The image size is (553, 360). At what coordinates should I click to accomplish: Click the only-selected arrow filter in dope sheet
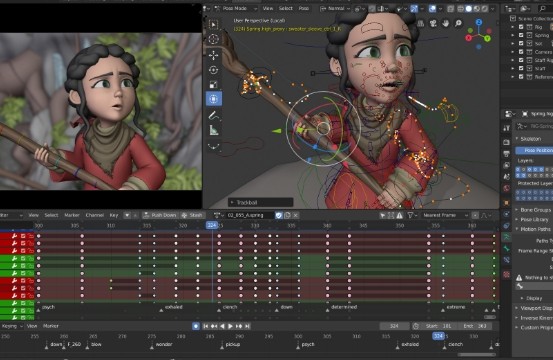pos(383,215)
